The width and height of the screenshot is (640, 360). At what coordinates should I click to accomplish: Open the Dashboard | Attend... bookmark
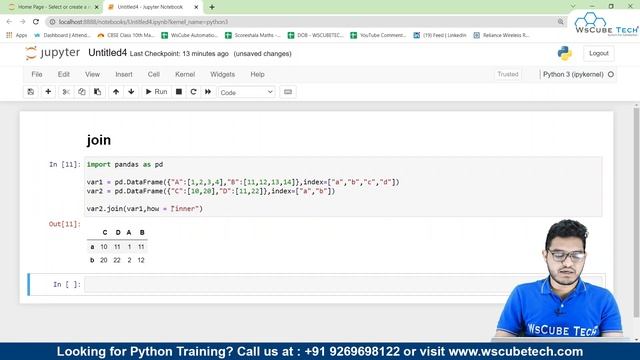coord(62,36)
